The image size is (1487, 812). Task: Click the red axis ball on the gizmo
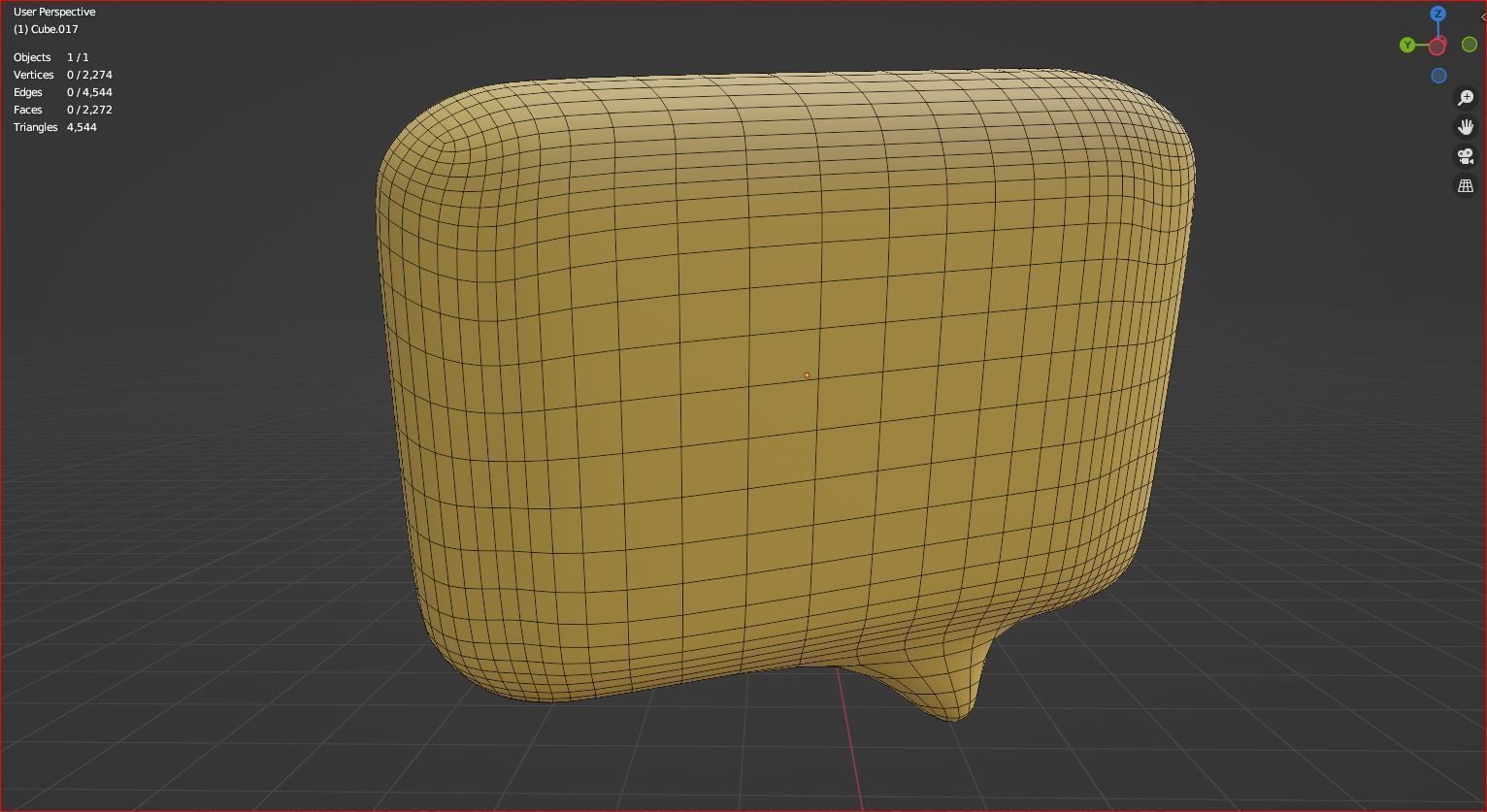click(x=1437, y=45)
